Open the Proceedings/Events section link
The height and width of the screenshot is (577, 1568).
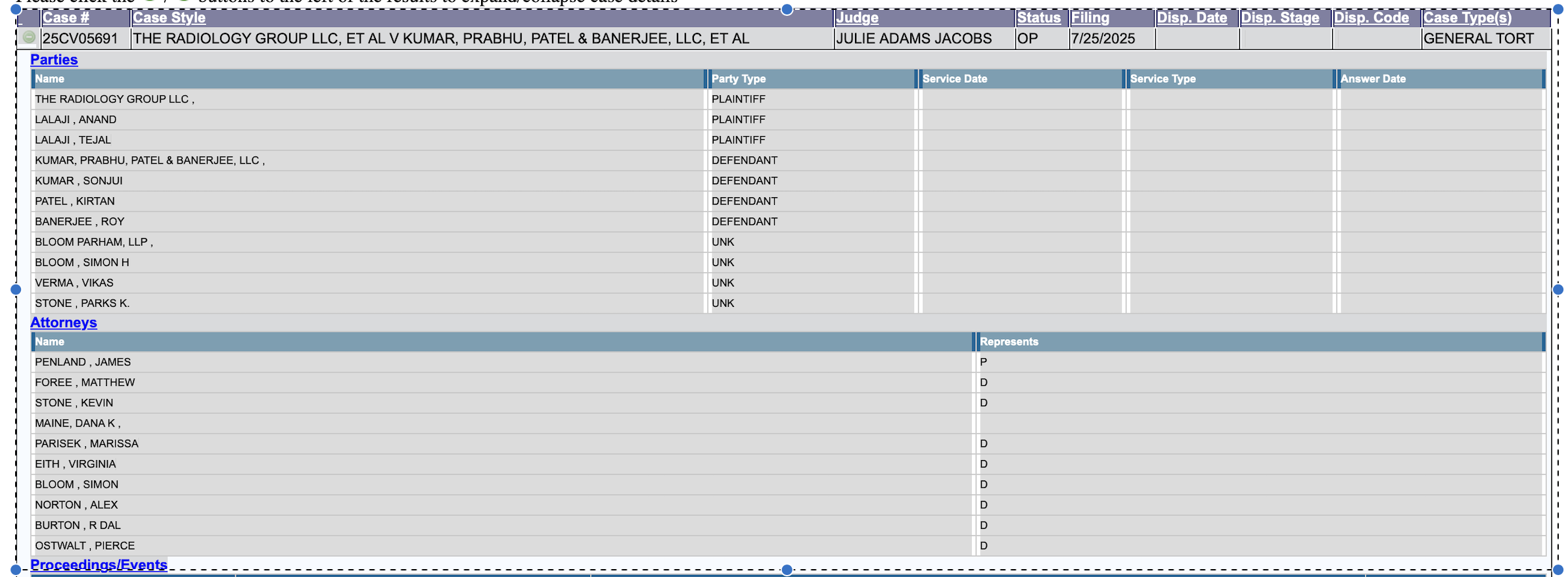tap(99, 565)
